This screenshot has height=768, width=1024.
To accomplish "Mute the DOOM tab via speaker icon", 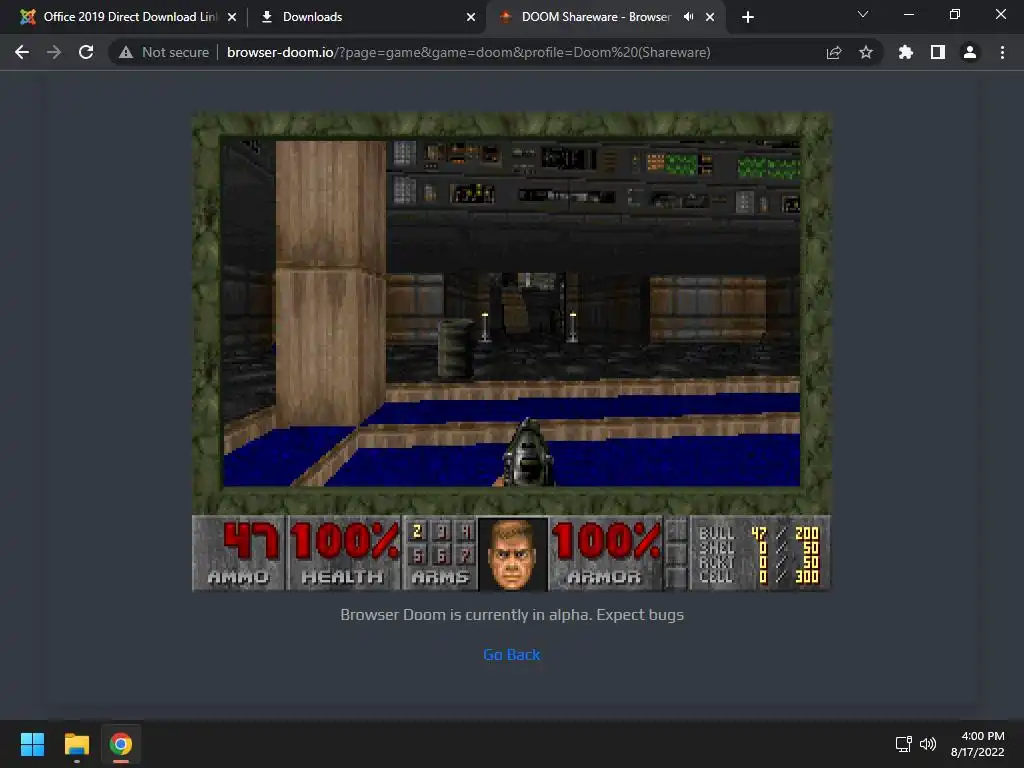I will tap(688, 17).
